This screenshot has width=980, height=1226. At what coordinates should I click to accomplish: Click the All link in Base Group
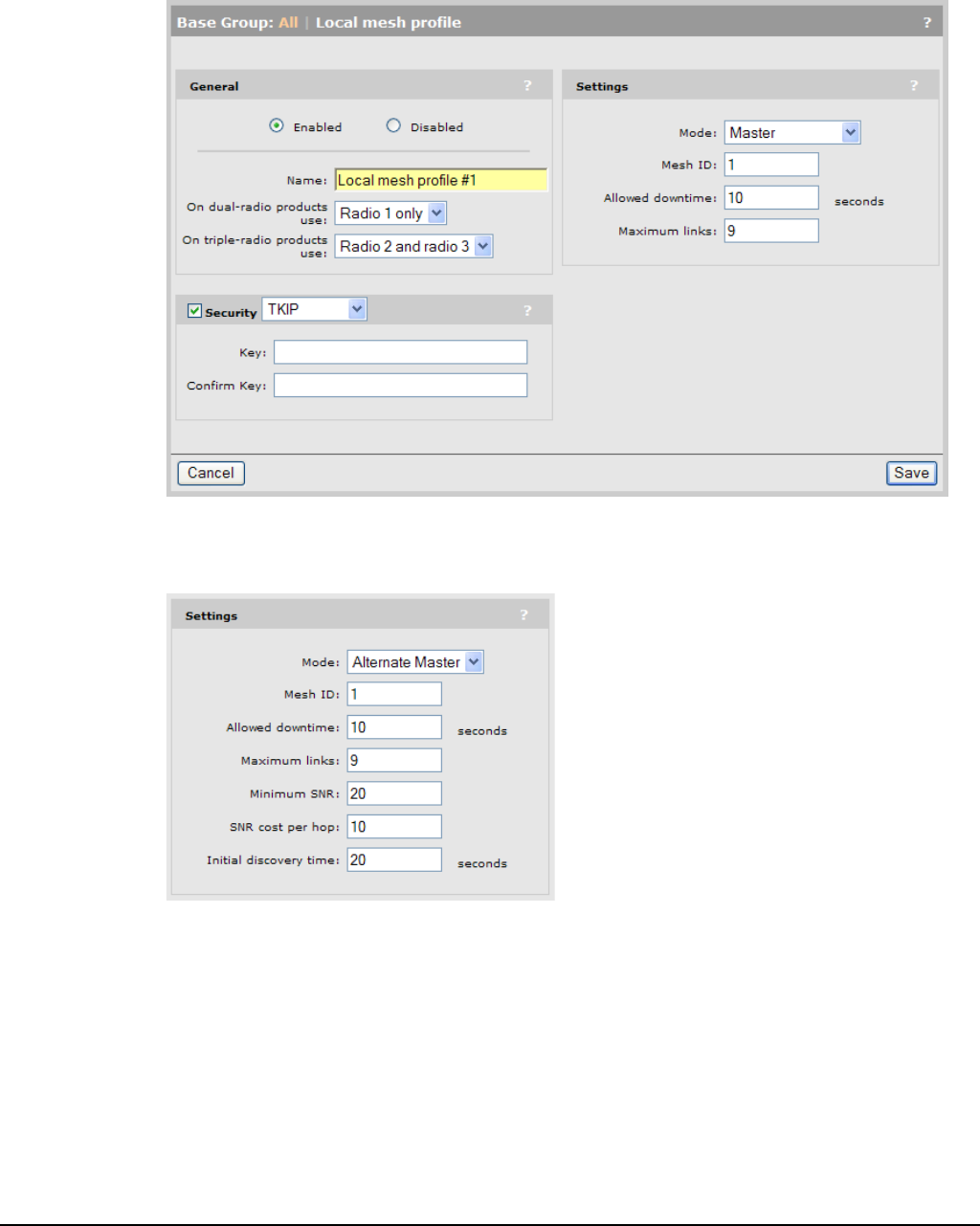coord(288,23)
